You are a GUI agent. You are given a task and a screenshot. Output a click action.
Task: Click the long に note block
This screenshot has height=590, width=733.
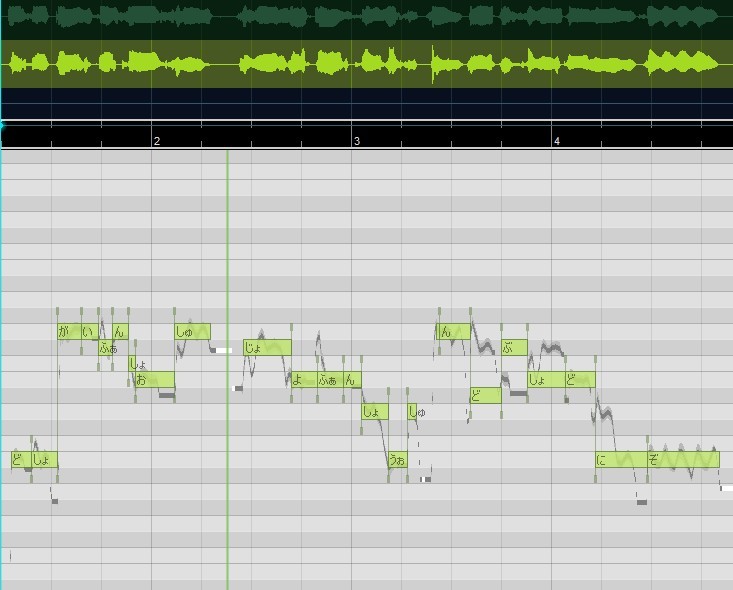click(621, 460)
